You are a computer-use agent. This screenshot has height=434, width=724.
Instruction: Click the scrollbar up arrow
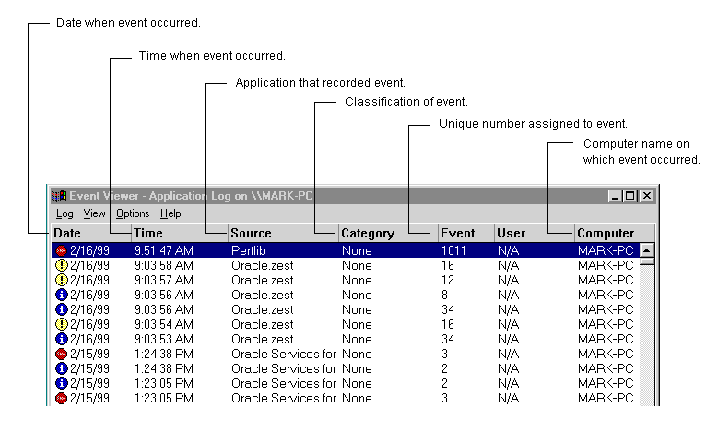point(646,250)
